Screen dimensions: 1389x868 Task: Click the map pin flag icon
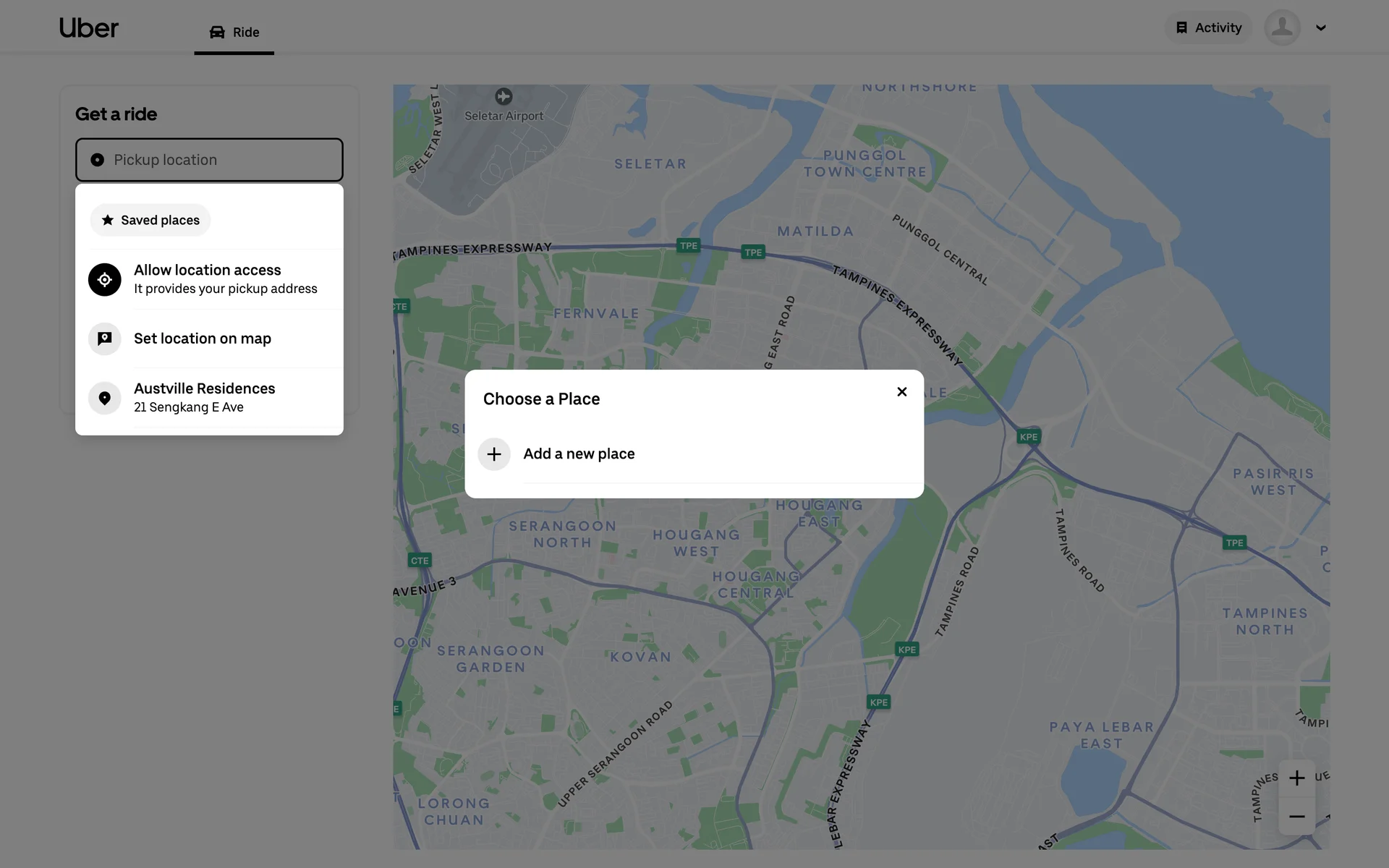pyautogui.click(x=105, y=339)
